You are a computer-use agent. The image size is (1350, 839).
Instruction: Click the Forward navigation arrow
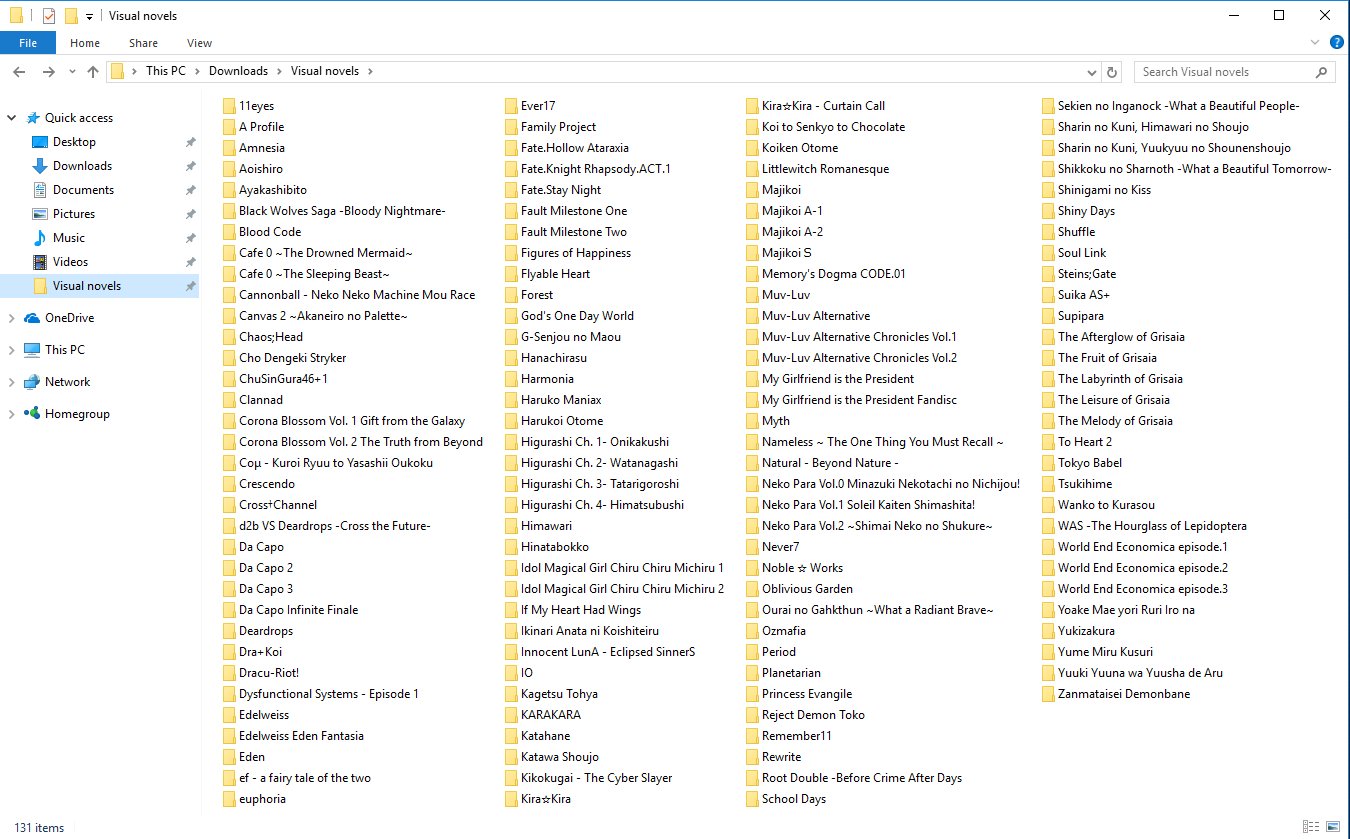48,72
